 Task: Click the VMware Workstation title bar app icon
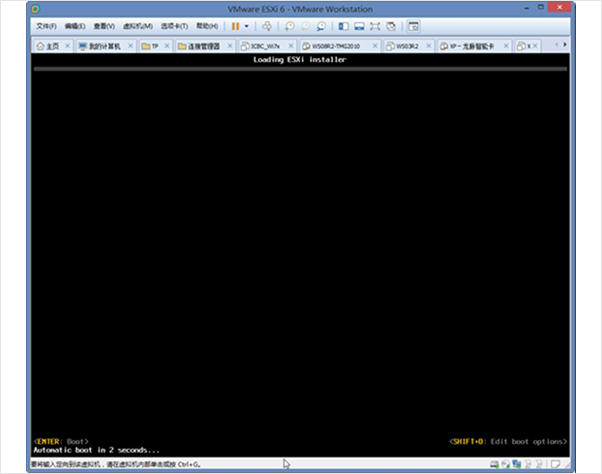35,9
